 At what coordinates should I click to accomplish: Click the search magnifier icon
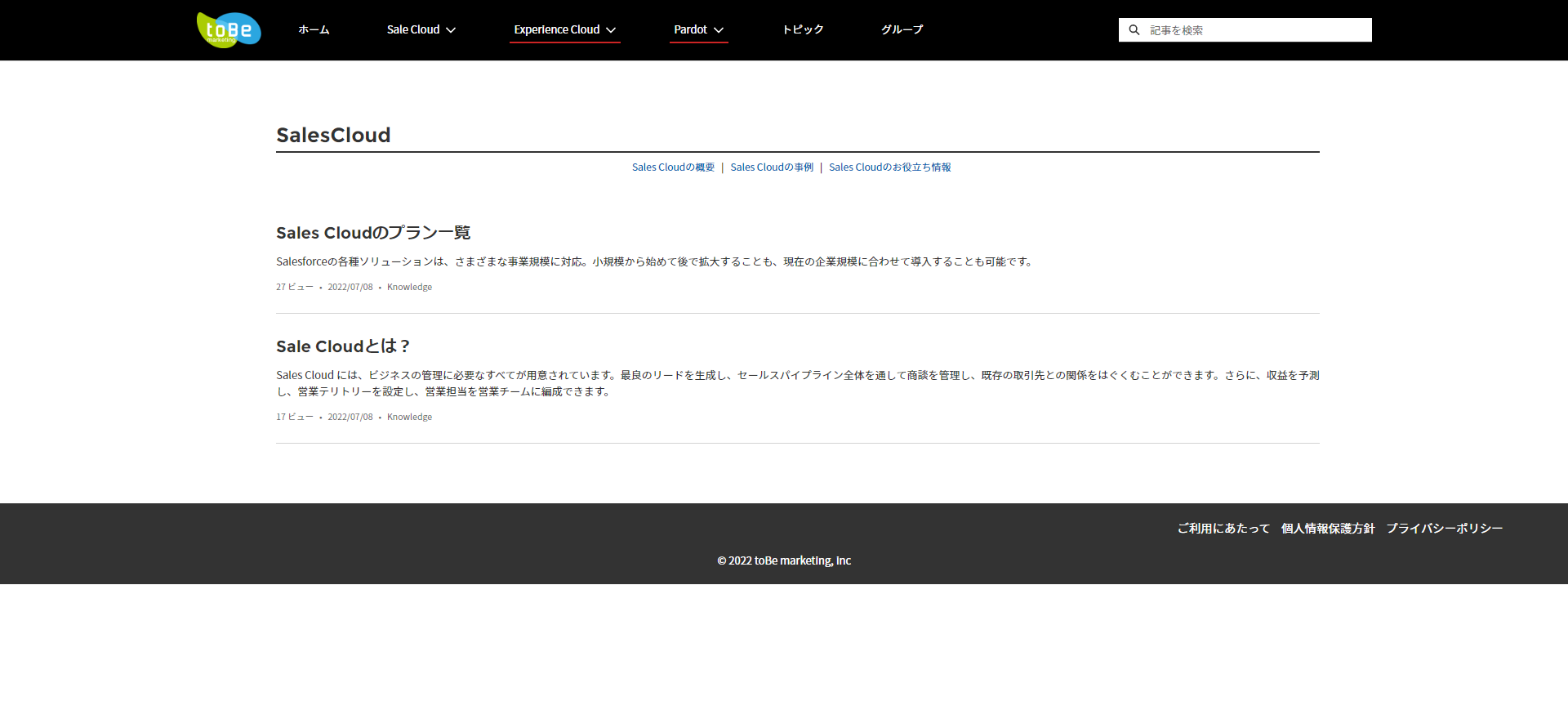(1134, 30)
